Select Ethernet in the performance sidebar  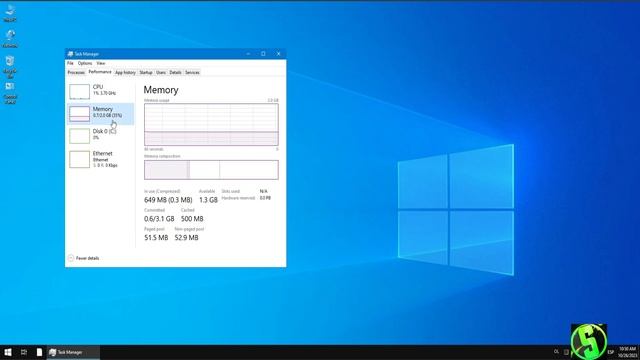[x=100, y=159]
